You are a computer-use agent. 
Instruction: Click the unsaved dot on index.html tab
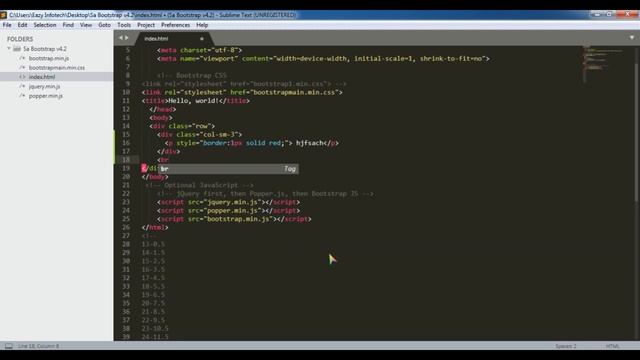coord(202,39)
